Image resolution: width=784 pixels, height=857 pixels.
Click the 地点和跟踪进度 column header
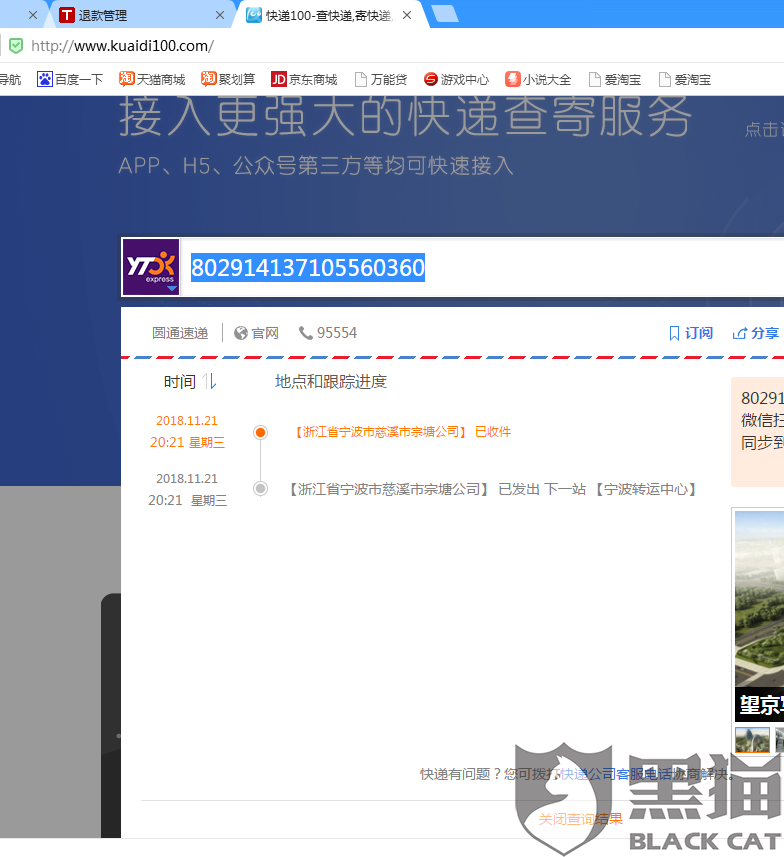pos(331,381)
